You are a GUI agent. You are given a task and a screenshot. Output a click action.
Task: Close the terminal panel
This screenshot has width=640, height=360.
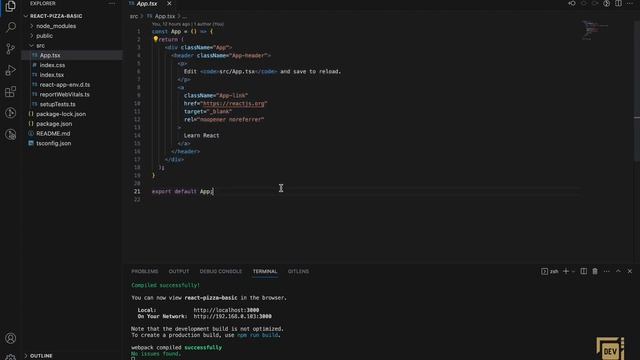click(x=630, y=271)
